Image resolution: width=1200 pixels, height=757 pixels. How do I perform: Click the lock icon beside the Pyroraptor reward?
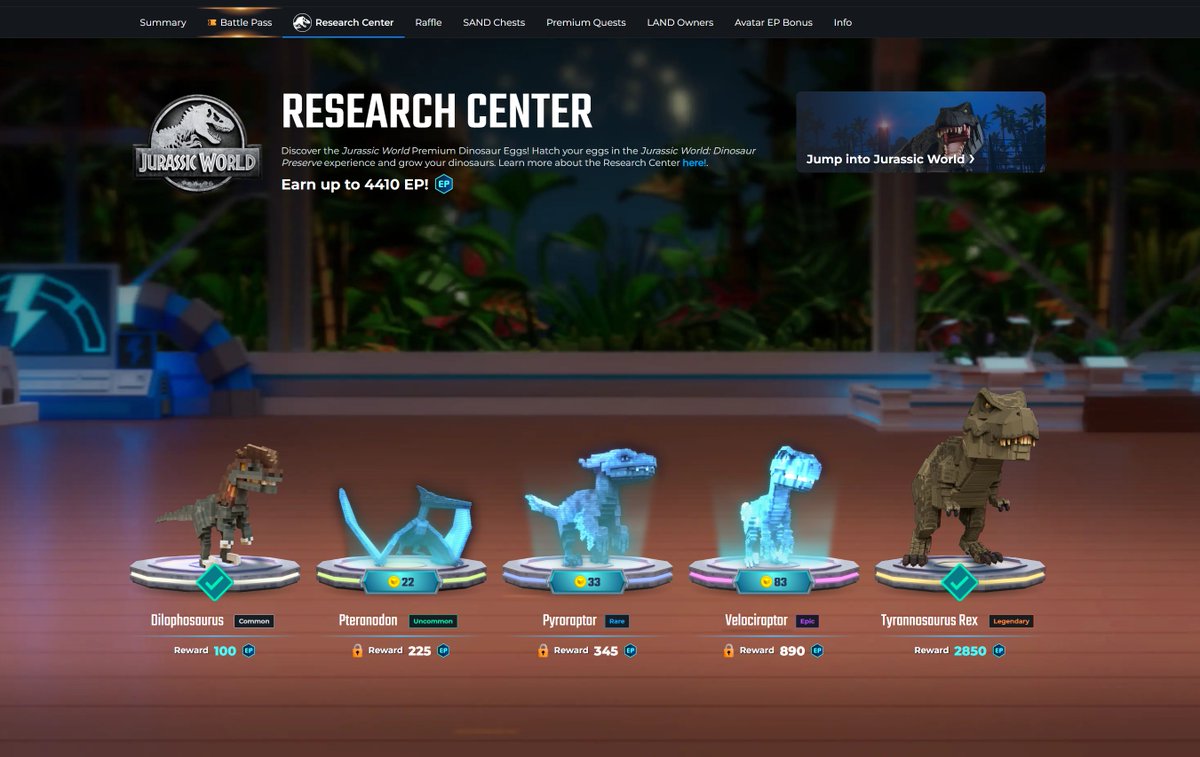(x=543, y=650)
